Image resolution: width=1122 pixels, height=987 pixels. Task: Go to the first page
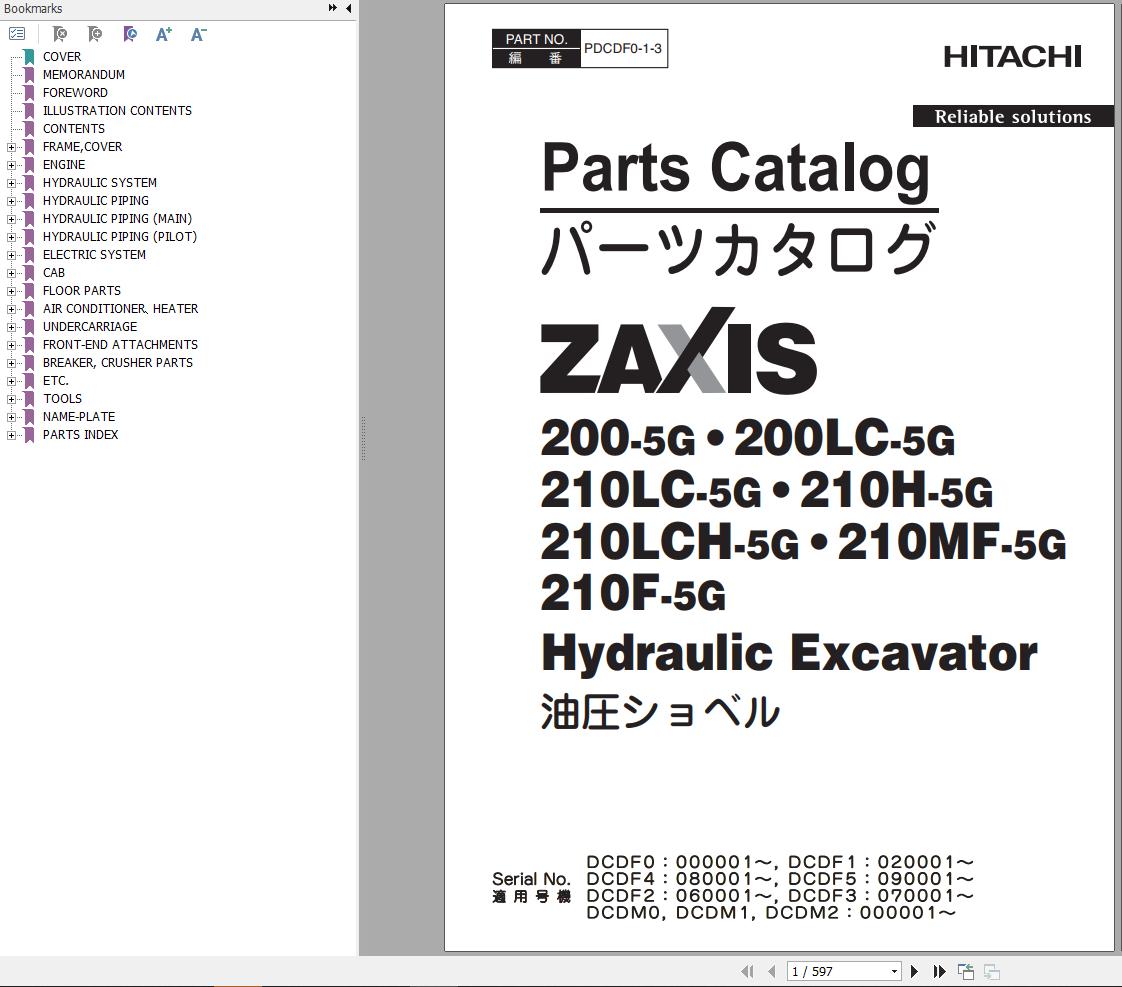tap(748, 971)
